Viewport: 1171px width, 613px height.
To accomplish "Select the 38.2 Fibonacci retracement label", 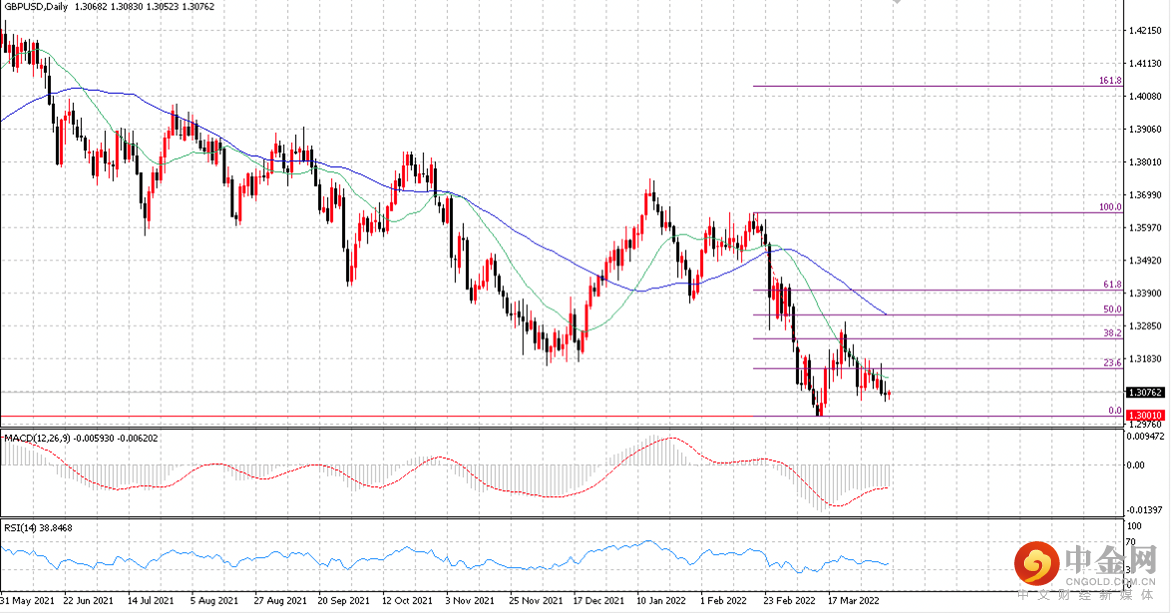I will pos(1111,333).
